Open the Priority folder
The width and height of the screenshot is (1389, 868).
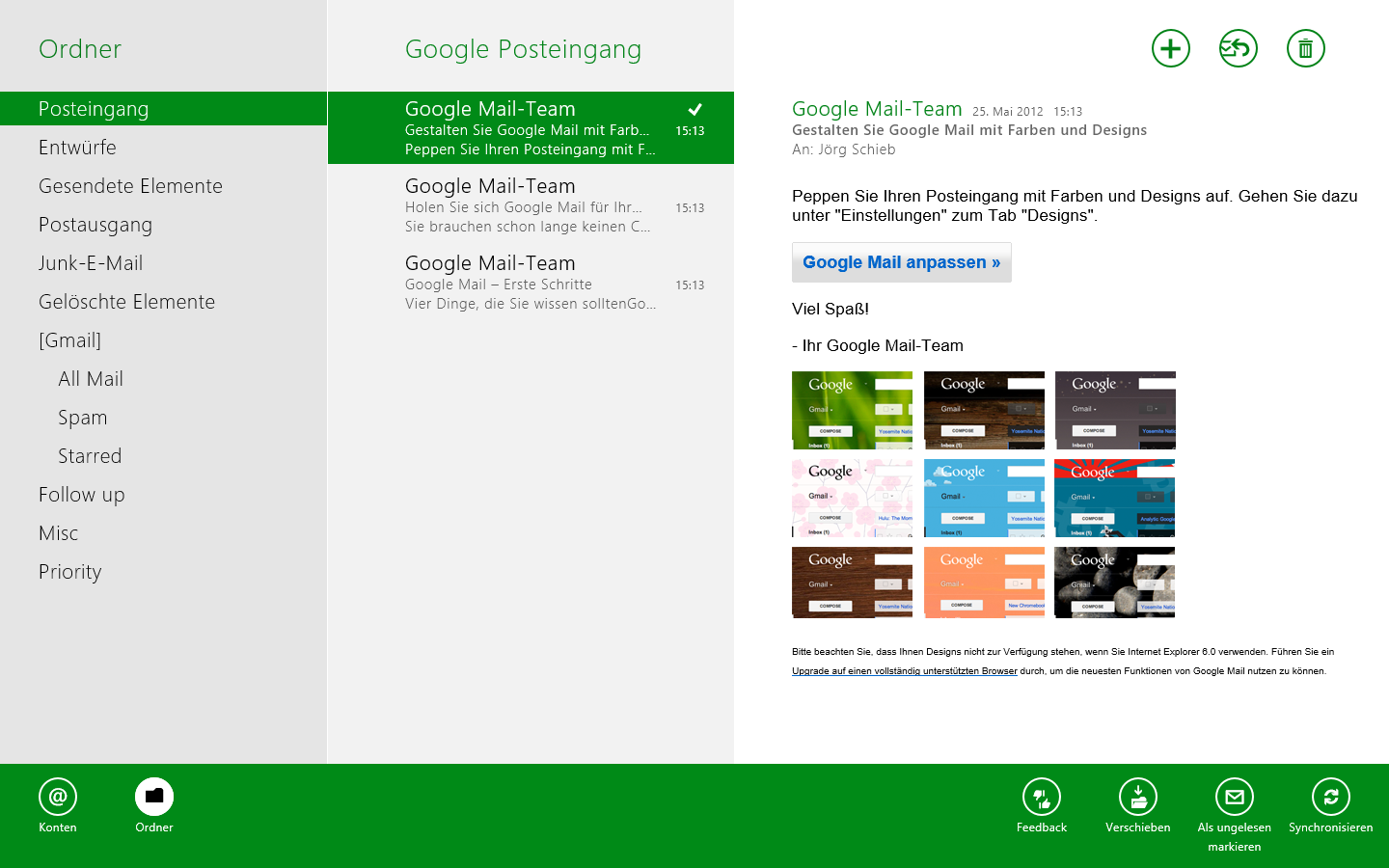164,572
